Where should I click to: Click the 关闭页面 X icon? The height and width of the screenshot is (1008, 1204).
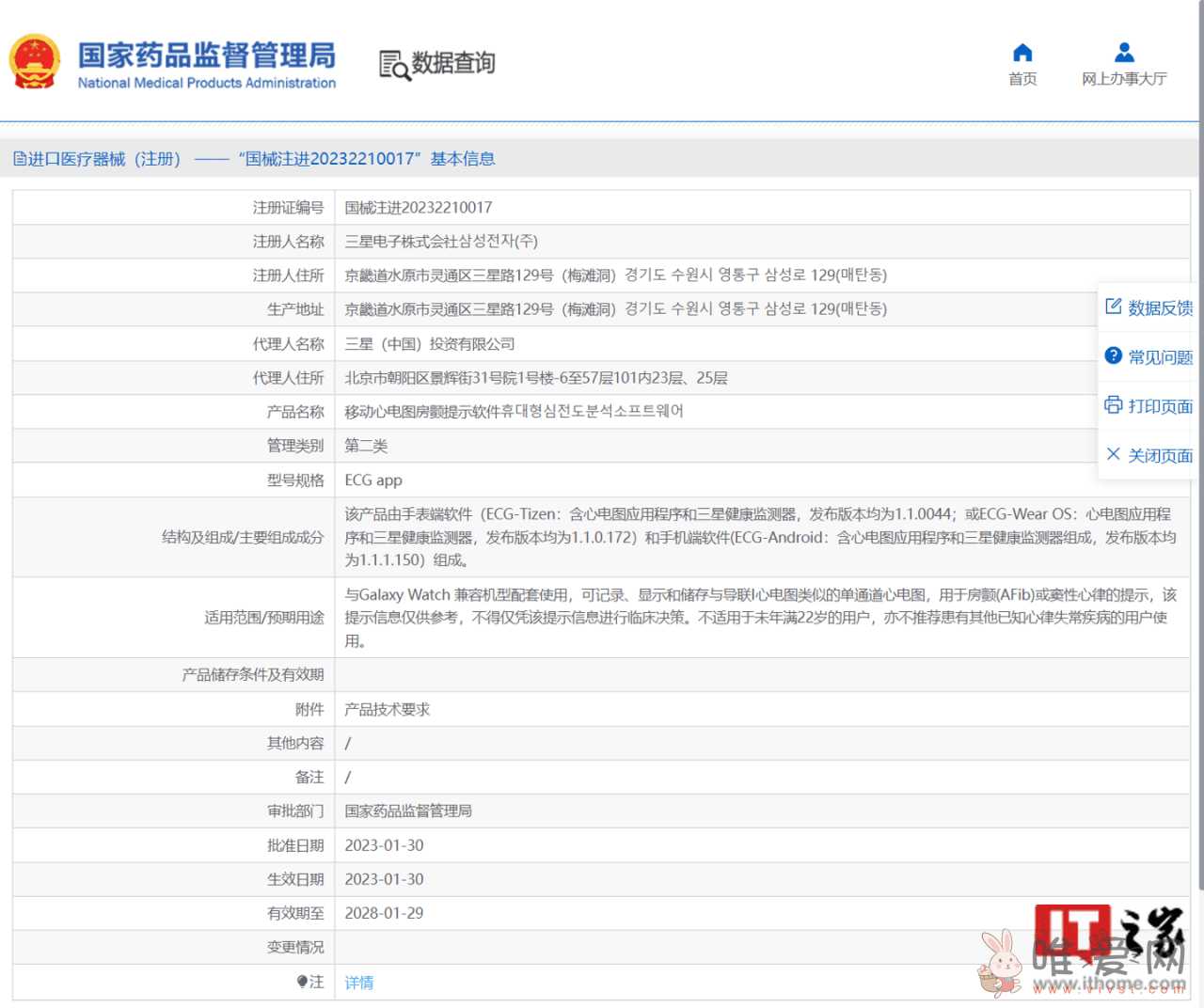(x=1114, y=454)
